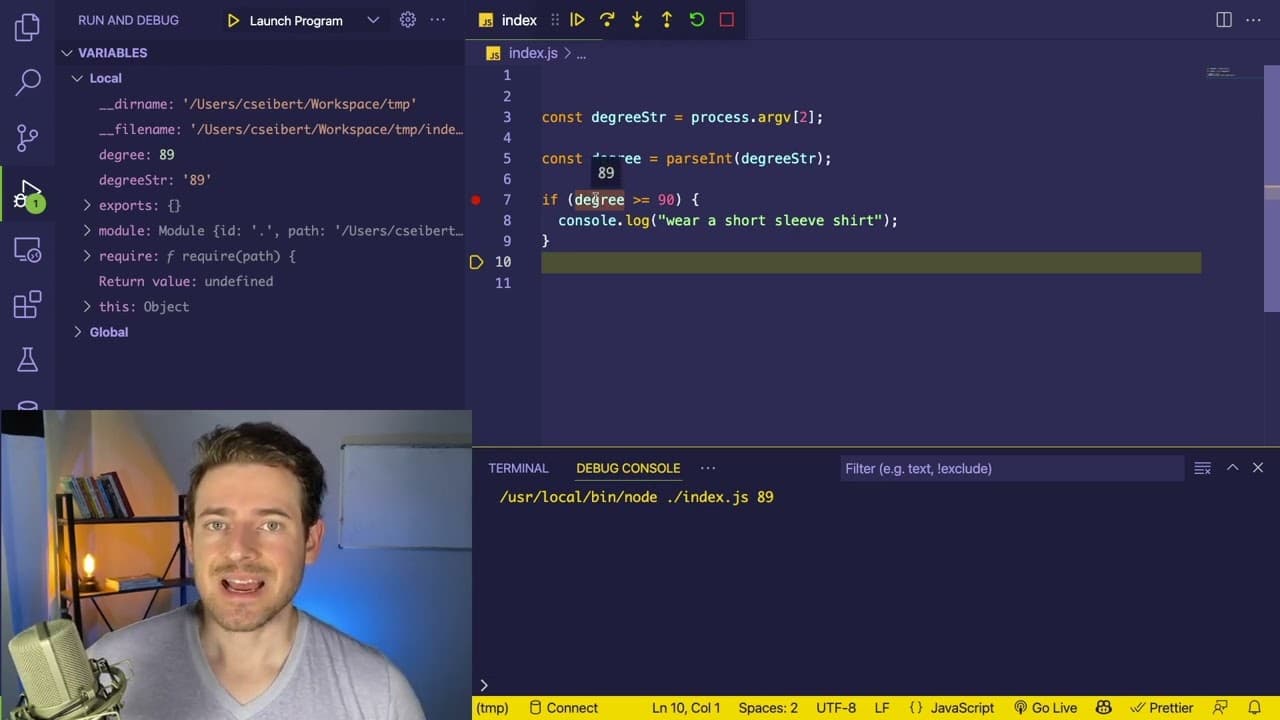Expand the Global variables scope

[78, 332]
